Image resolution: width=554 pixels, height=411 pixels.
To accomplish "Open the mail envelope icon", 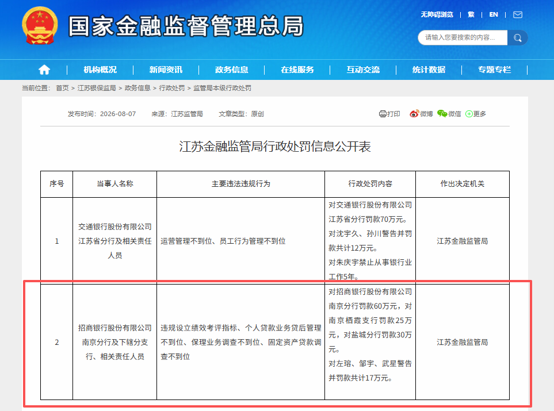I will coord(518,14).
